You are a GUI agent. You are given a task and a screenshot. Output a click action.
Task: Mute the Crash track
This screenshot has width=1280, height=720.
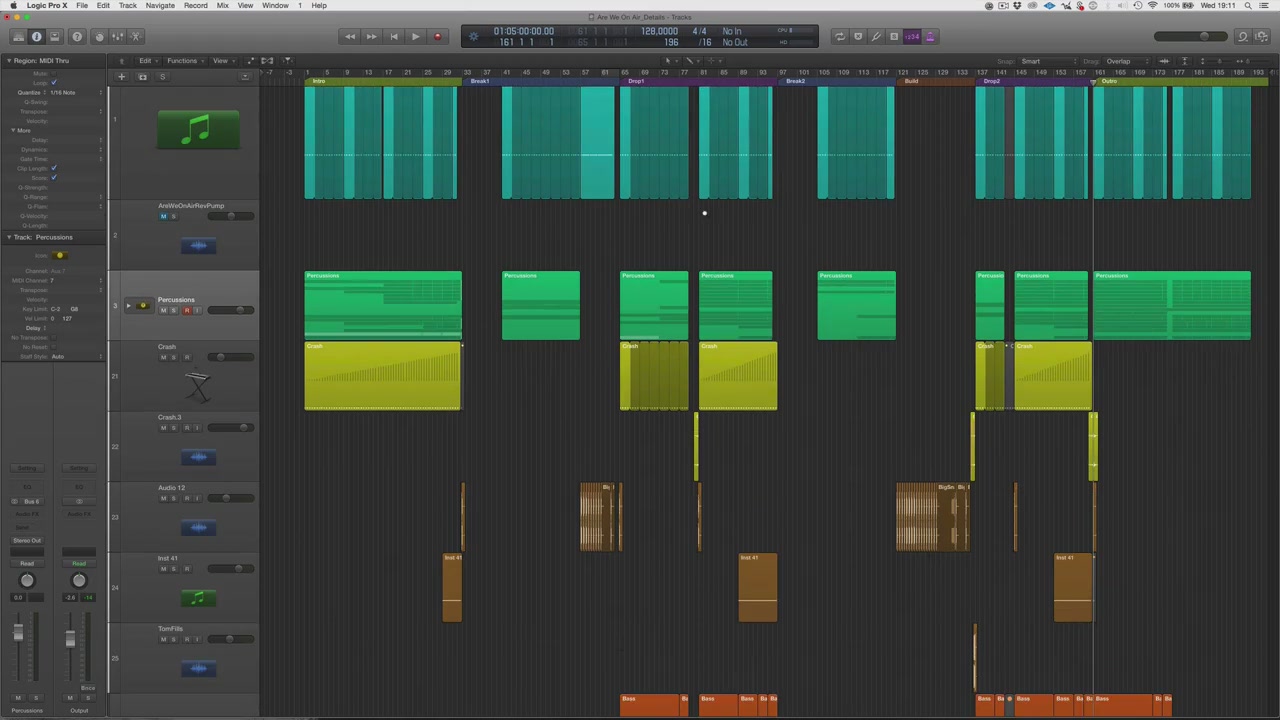[x=163, y=357]
